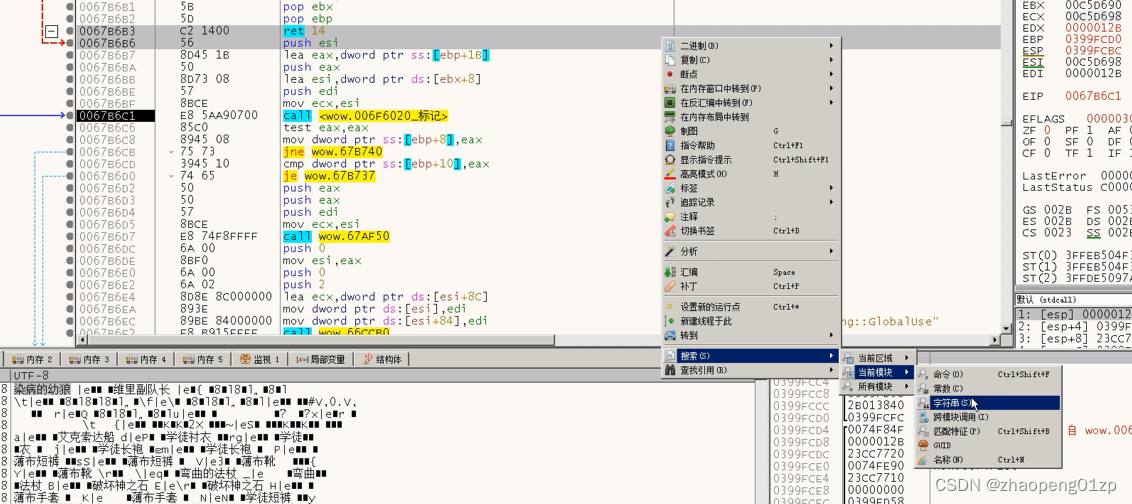The width and height of the screenshot is (1132, 504).
Task: Open the 监视 1 watch tab
Action: tap(261, 359)
